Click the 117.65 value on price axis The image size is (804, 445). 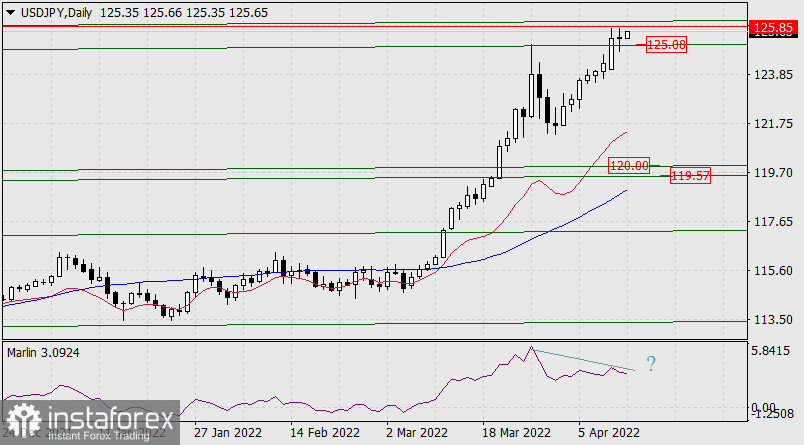773,221
